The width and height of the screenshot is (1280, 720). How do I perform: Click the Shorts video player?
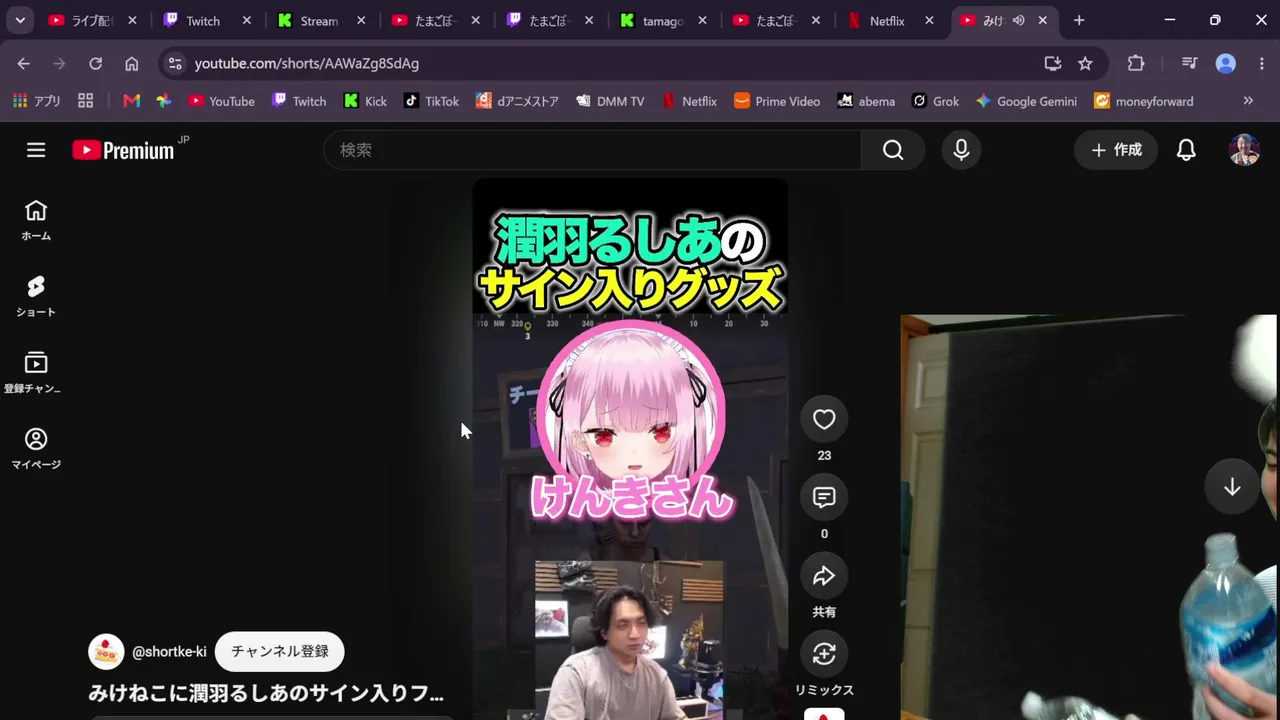[630, 449]
